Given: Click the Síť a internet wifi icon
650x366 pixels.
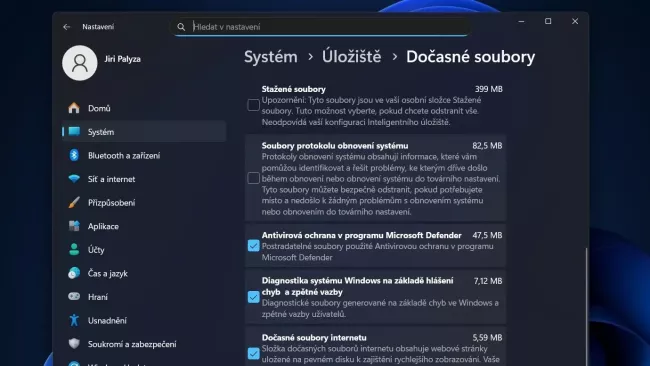Looking at the screenshot, I should (74, 179).
